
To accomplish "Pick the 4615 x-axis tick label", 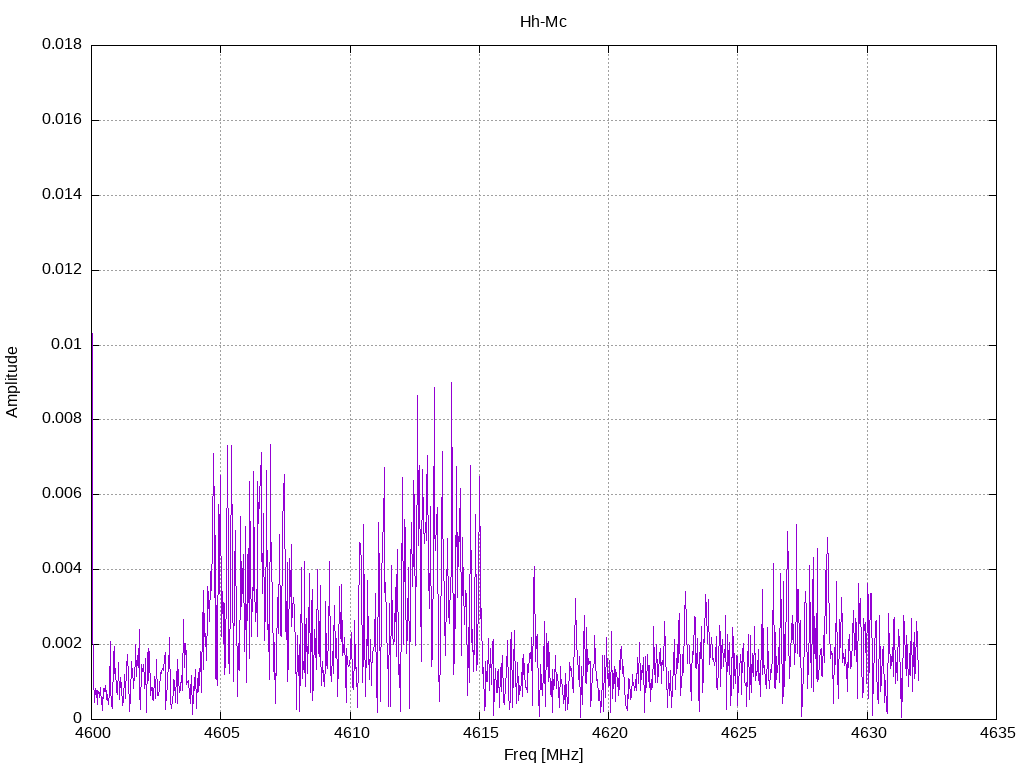I will click(x=479, y=733).
